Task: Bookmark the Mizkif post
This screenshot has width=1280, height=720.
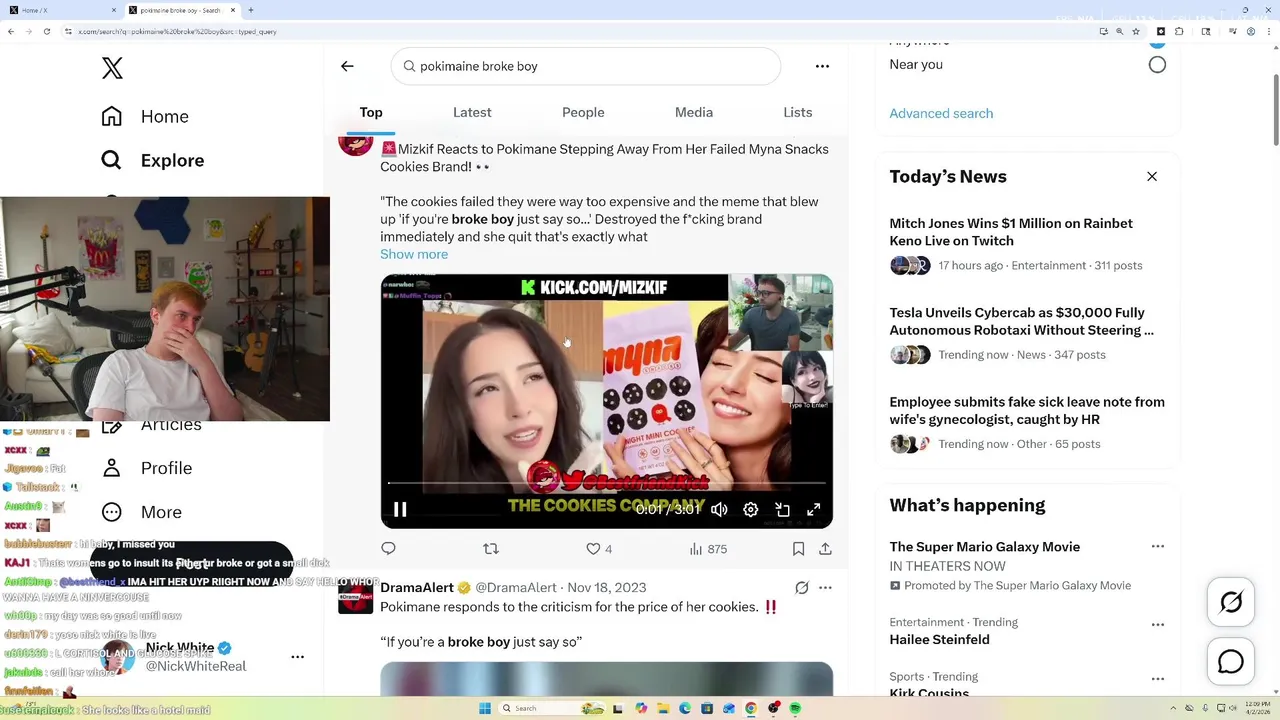Action: [798, 548]
